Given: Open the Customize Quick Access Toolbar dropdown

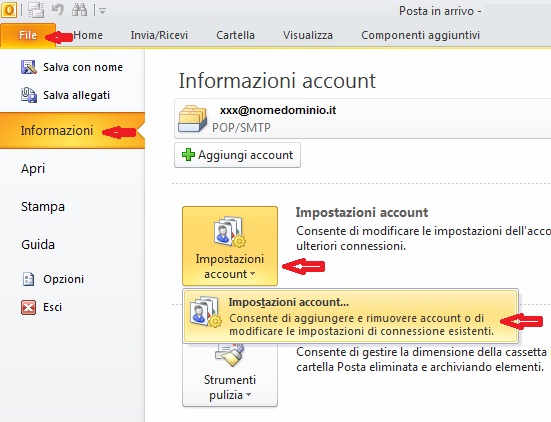Looking at the screenshot, I should pos(102,11).
